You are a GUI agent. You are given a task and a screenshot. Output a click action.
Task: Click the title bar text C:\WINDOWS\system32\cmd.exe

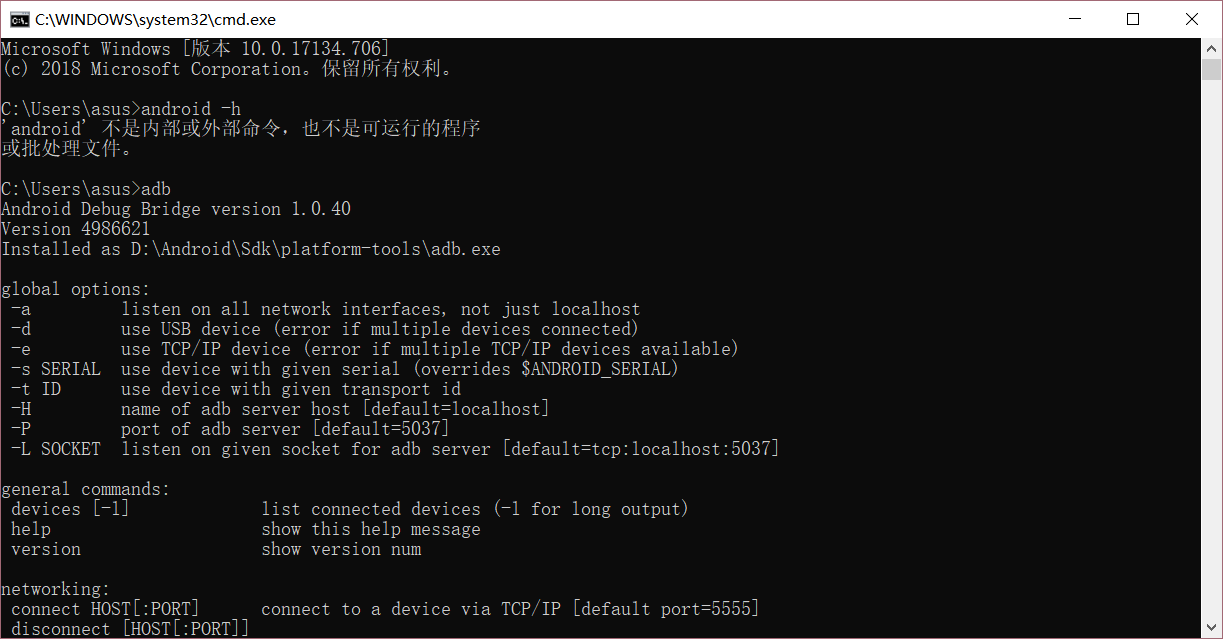point(155,19)
